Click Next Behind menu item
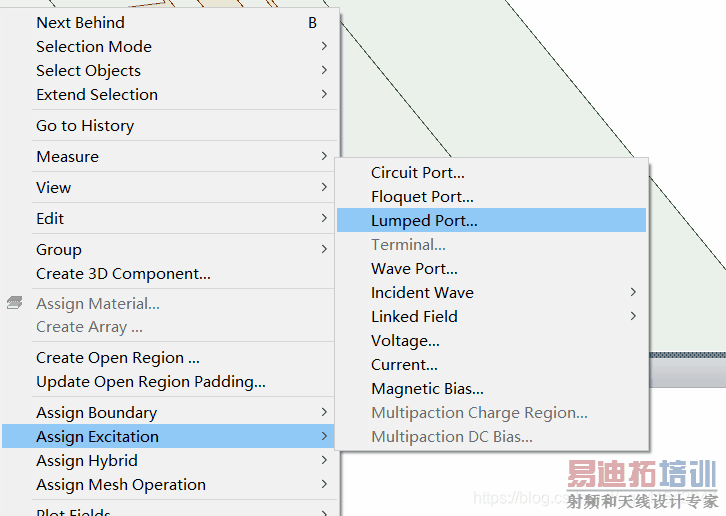This screenshot has width=726, height=516. point(80,23)
